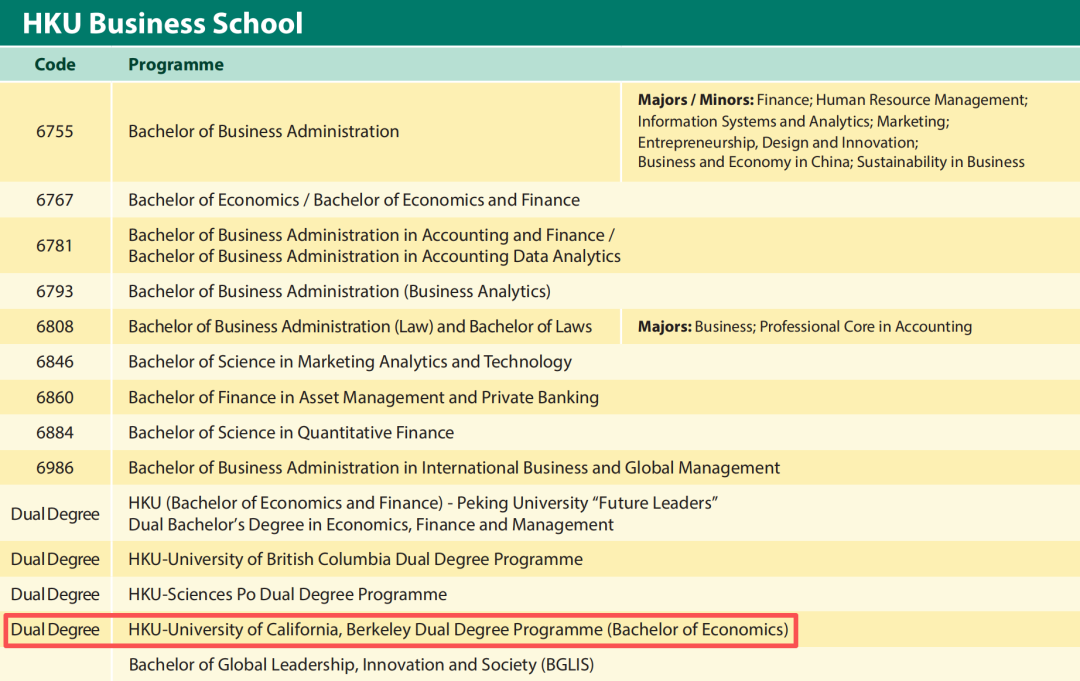
Task: Click the 'Programme' column header
Action: coord(176,65)
